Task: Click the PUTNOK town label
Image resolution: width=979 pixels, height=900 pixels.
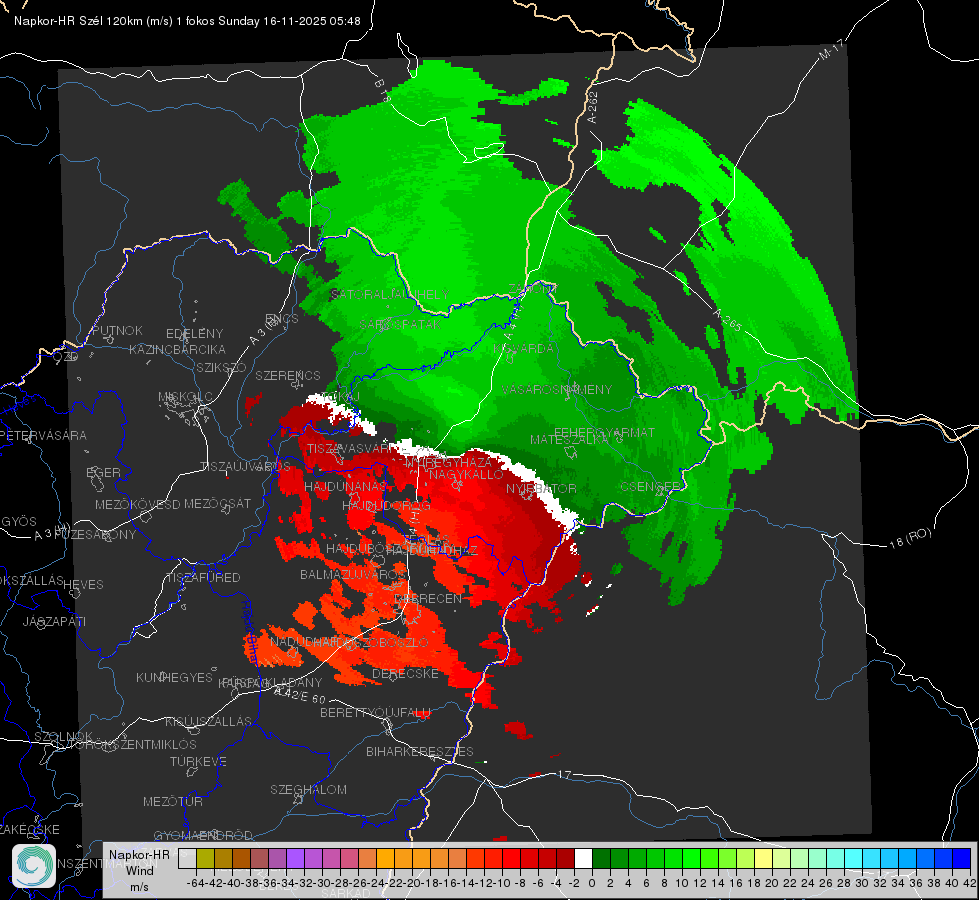Action: tap(117, 330)
